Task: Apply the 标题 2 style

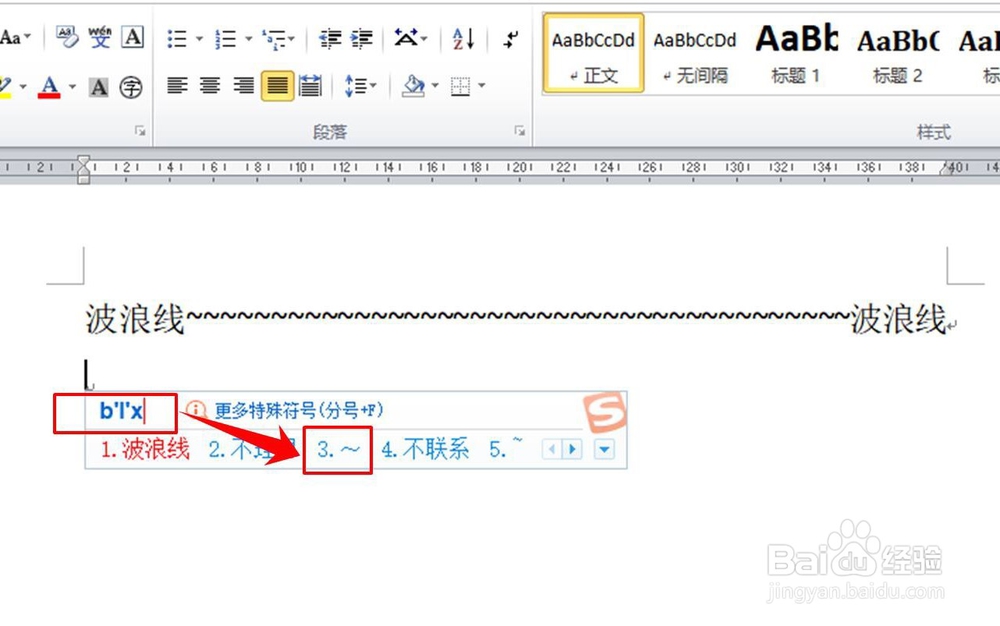Action: point(897,54)
